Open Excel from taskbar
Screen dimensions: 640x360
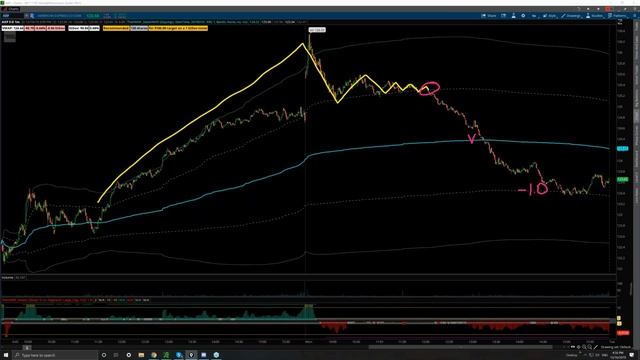[x=166, y=355]
